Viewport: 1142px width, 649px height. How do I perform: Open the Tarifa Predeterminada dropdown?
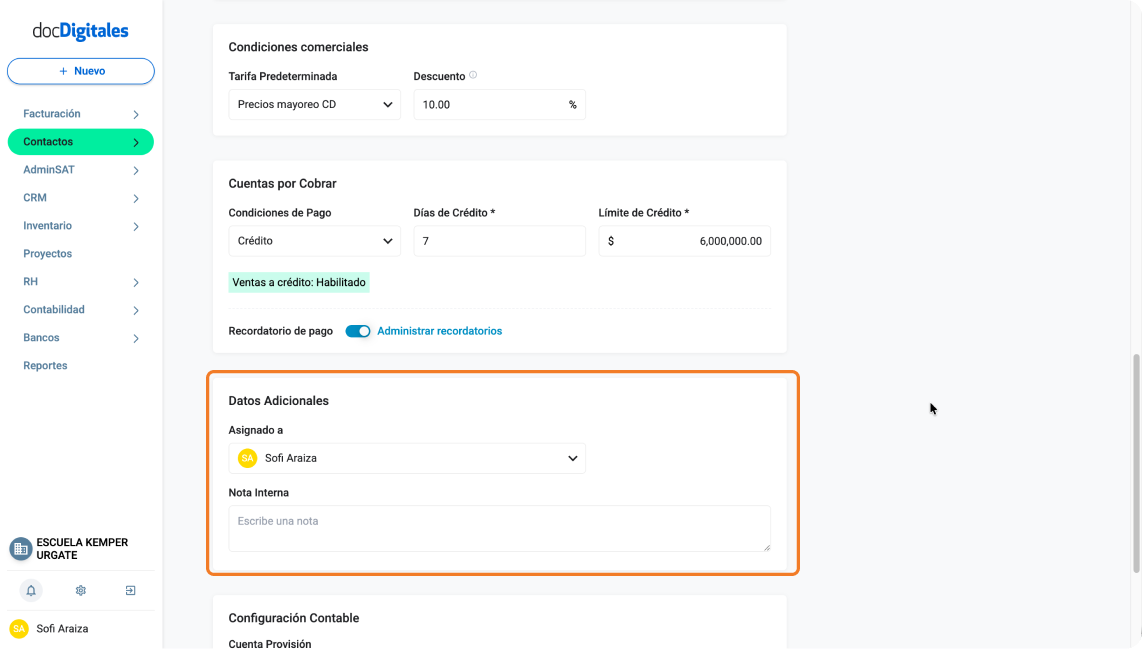(315, 105)
